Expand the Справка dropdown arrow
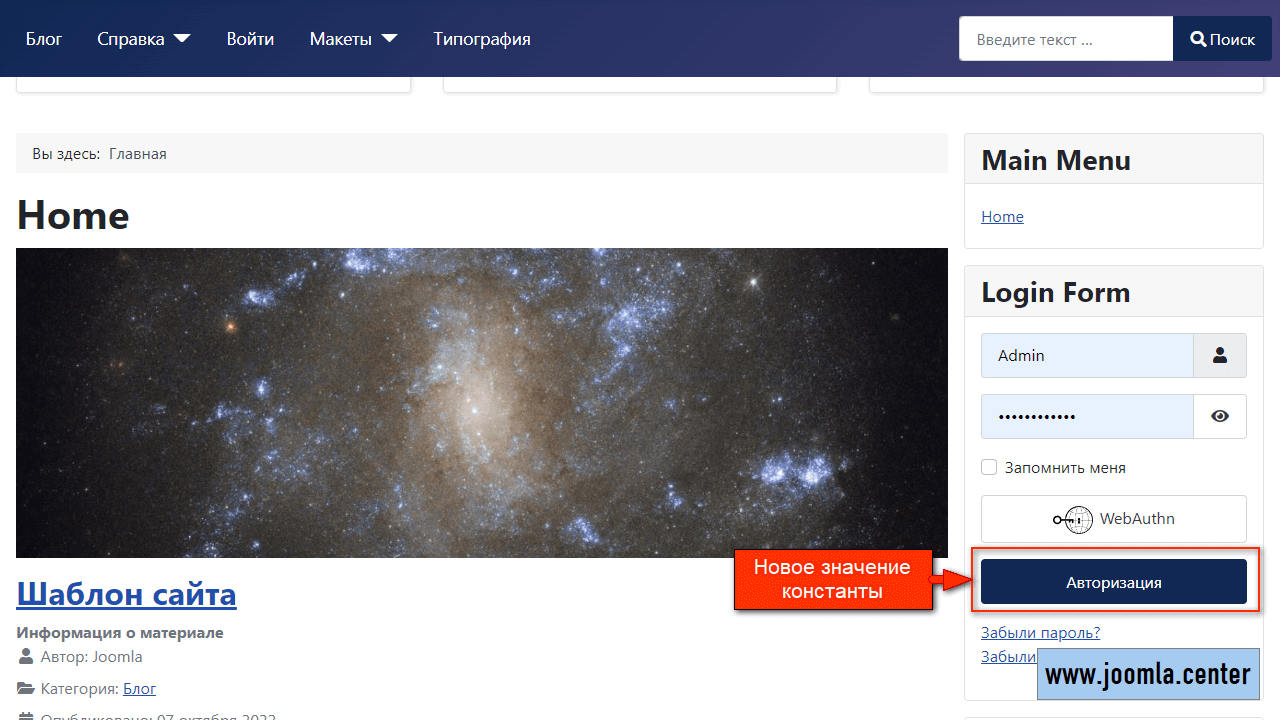The image size is (1280, 720). (x=182, y=39)
